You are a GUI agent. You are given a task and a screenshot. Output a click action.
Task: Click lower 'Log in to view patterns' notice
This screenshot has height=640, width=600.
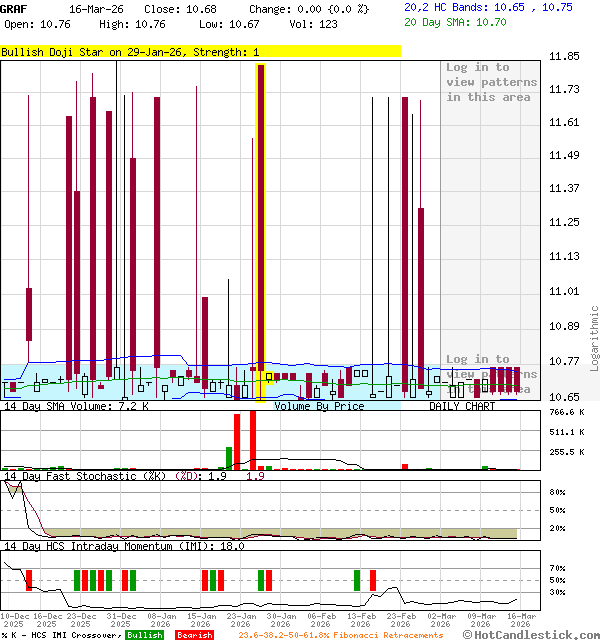(491, 373)
